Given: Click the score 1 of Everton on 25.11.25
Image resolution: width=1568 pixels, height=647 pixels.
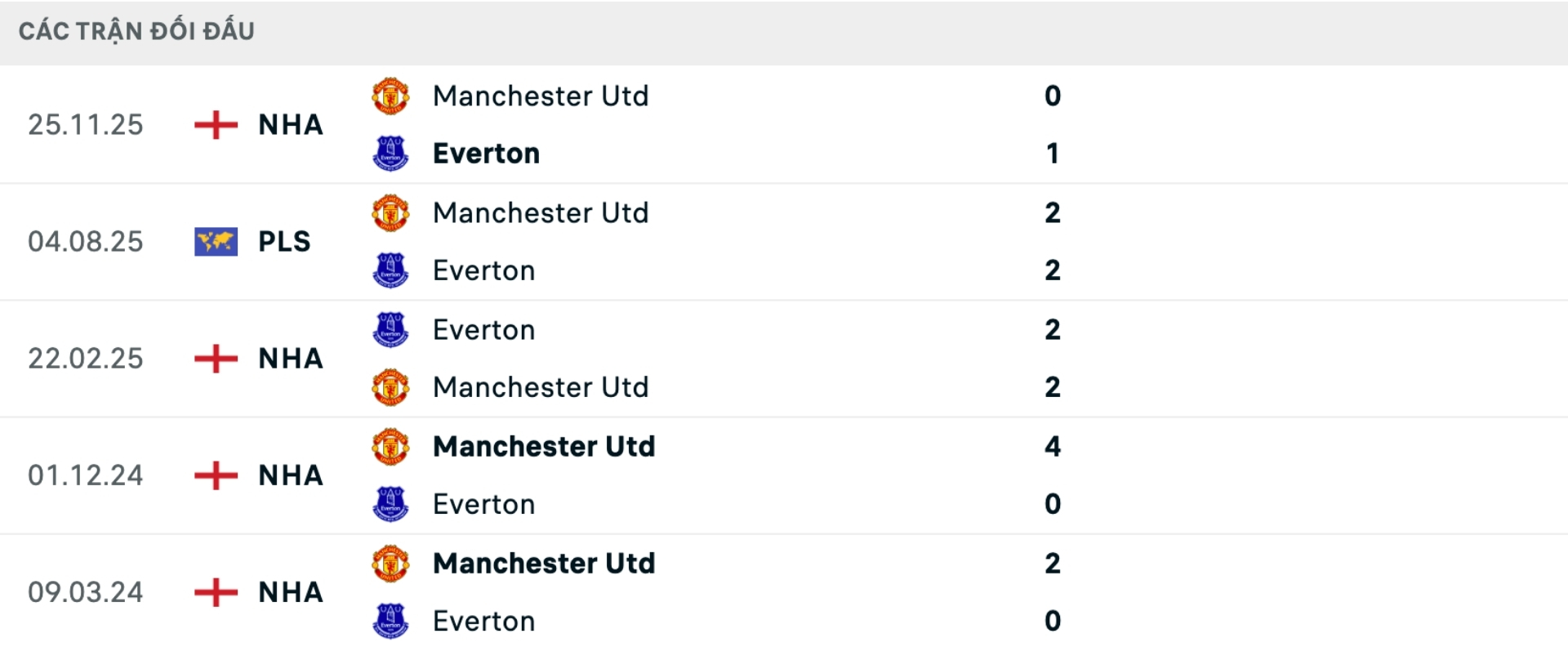Looking at the screenshot, I should [1053, 153].
